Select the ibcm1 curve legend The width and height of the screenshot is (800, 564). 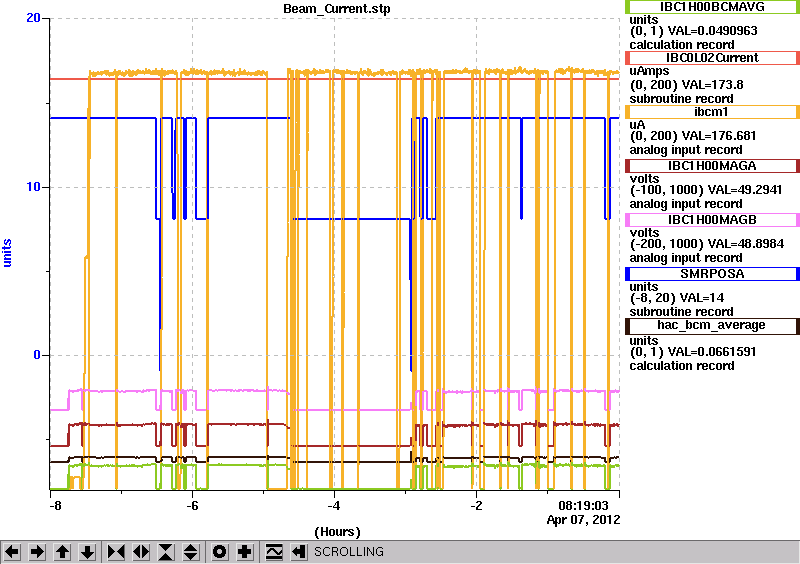[712, 112]
